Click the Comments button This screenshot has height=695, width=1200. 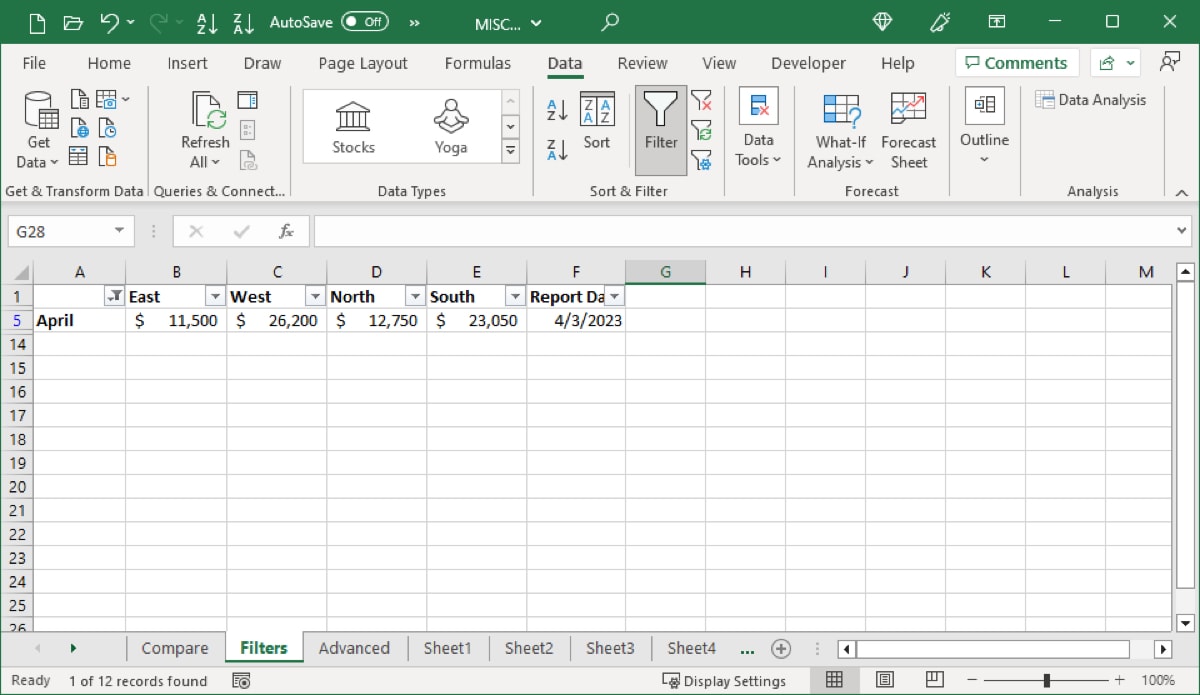(x=1016, y=62)
